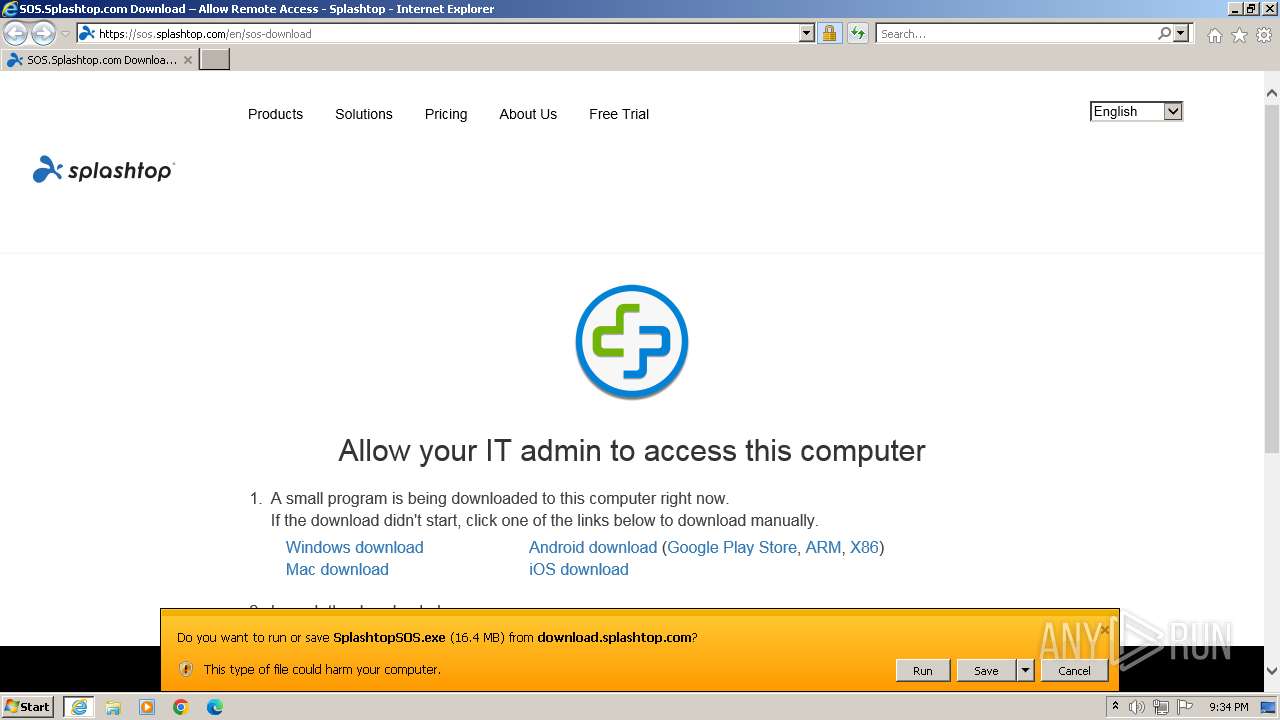The height and width of the screenshot is (720, 1280).
Task: Refresh the page using the refresh icon
Action: point(858,33)
